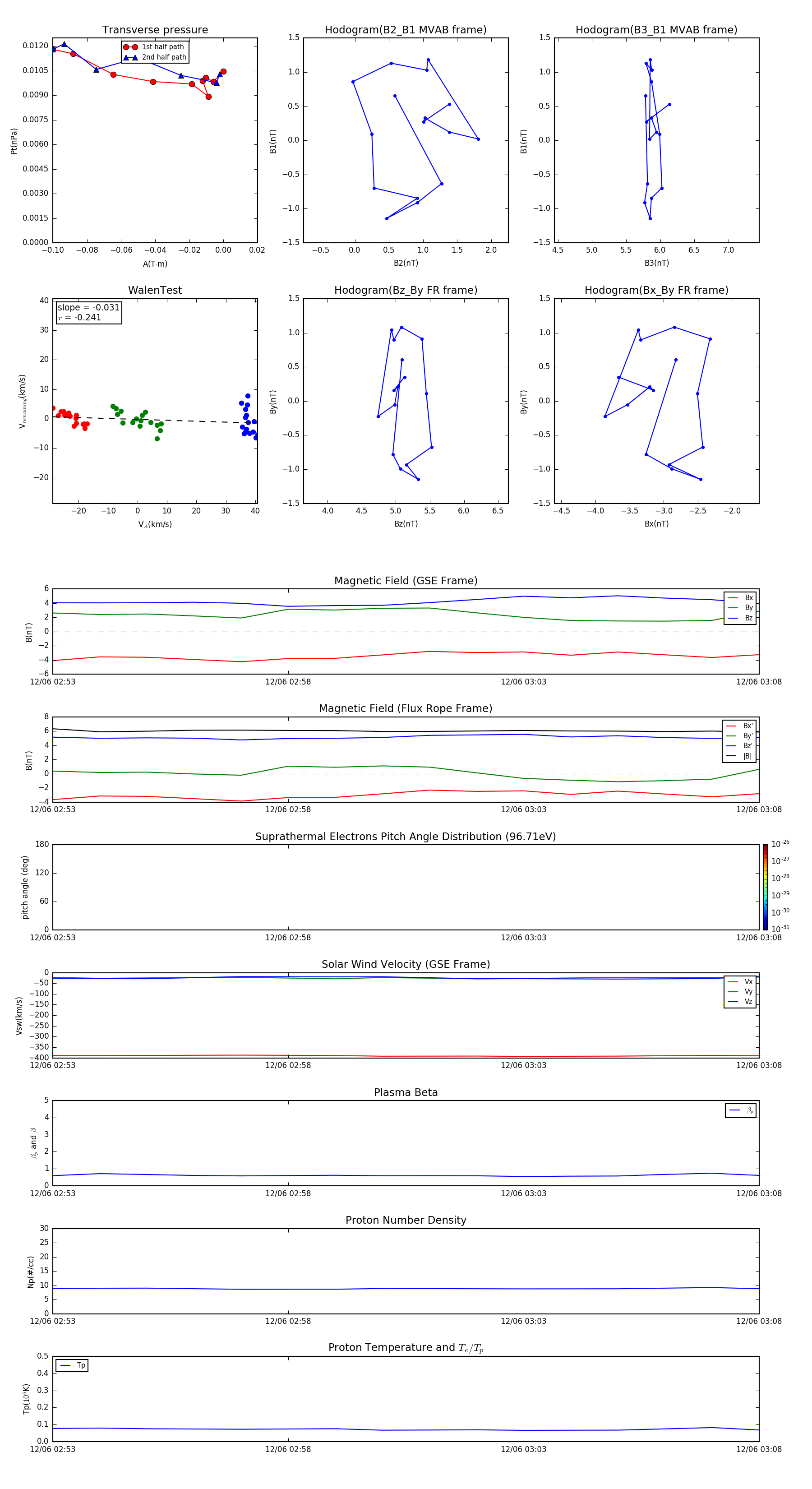
Task: Select the βp legend entry in Plasma Beta
Action: [741, 1110]
